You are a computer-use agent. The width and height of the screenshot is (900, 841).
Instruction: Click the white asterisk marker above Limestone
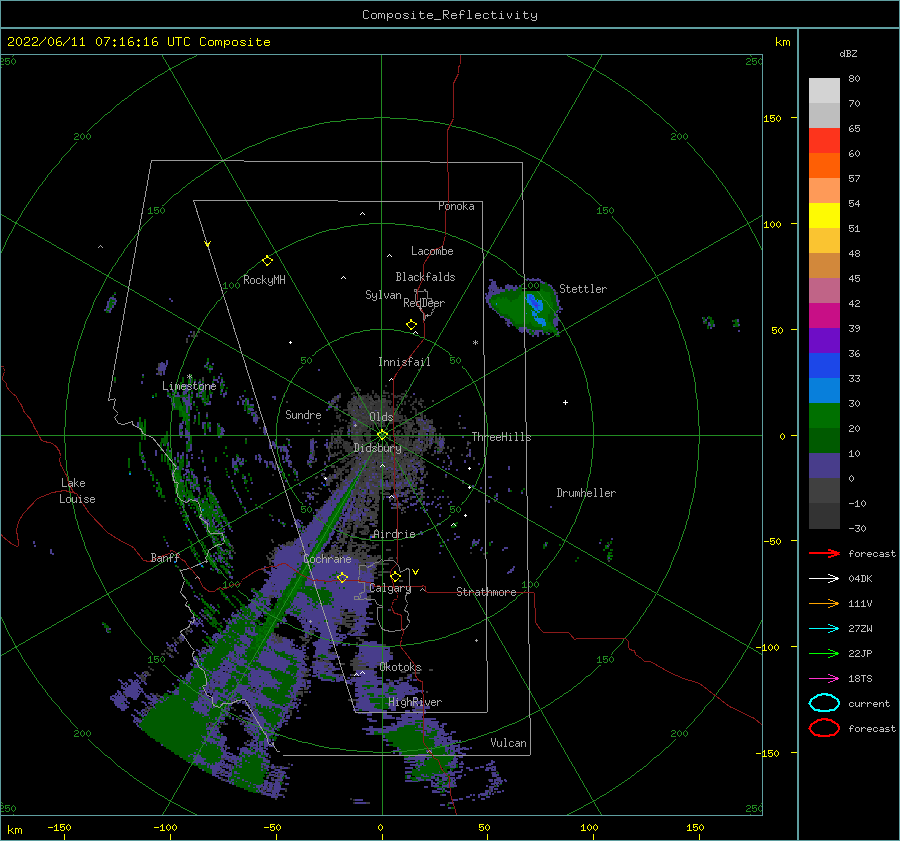189,377
